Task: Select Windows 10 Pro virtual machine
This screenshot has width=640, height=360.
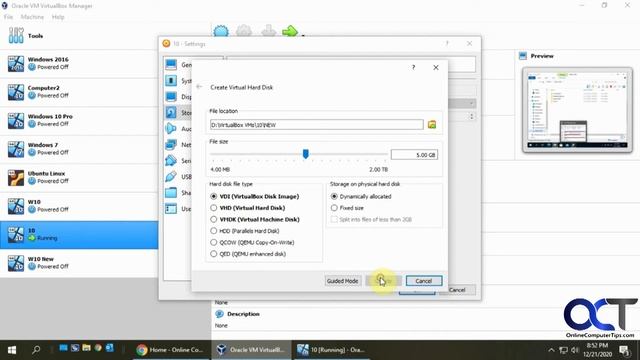Action: [x=79, y=121]
